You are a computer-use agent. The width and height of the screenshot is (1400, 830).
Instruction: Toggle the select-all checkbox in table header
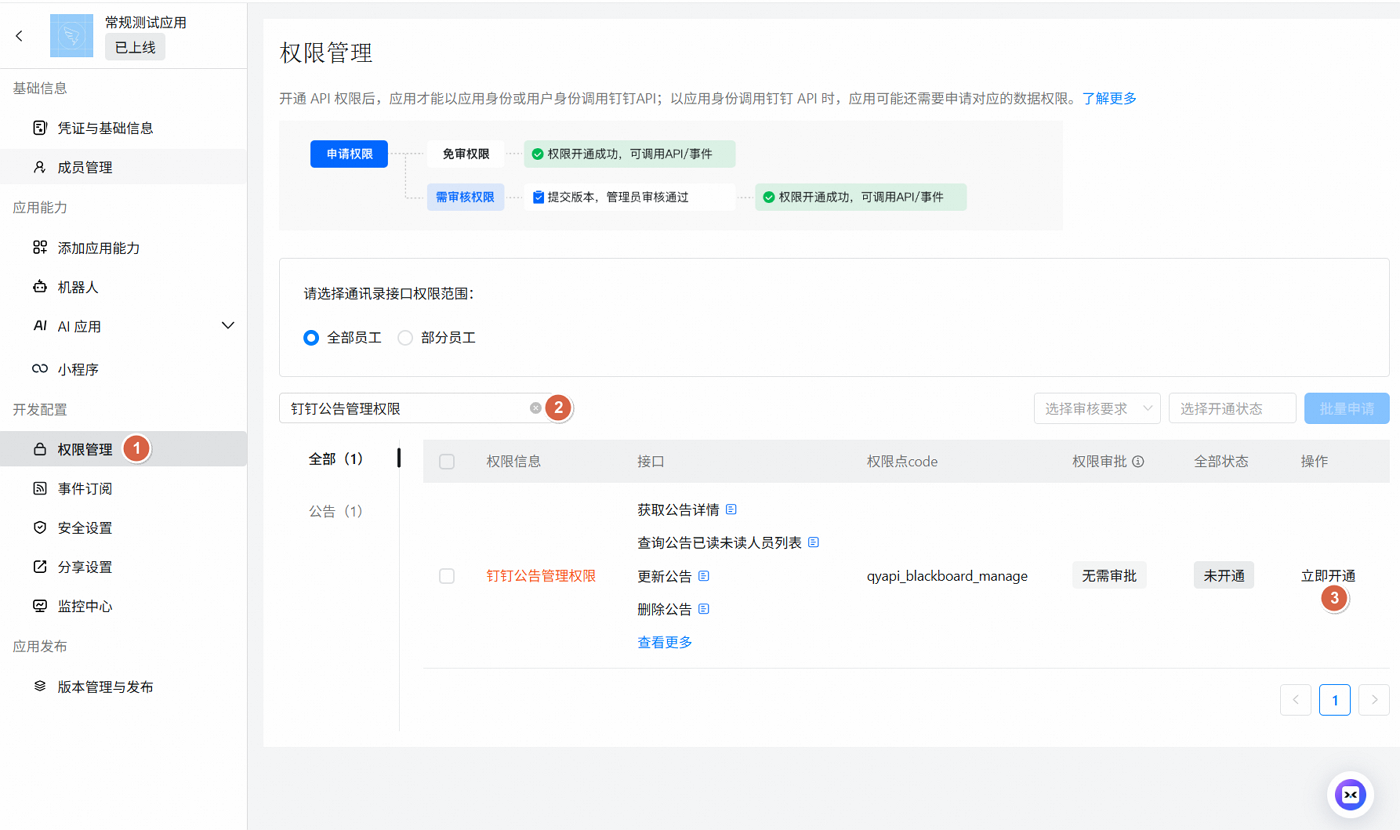click(x=447, y=462)
